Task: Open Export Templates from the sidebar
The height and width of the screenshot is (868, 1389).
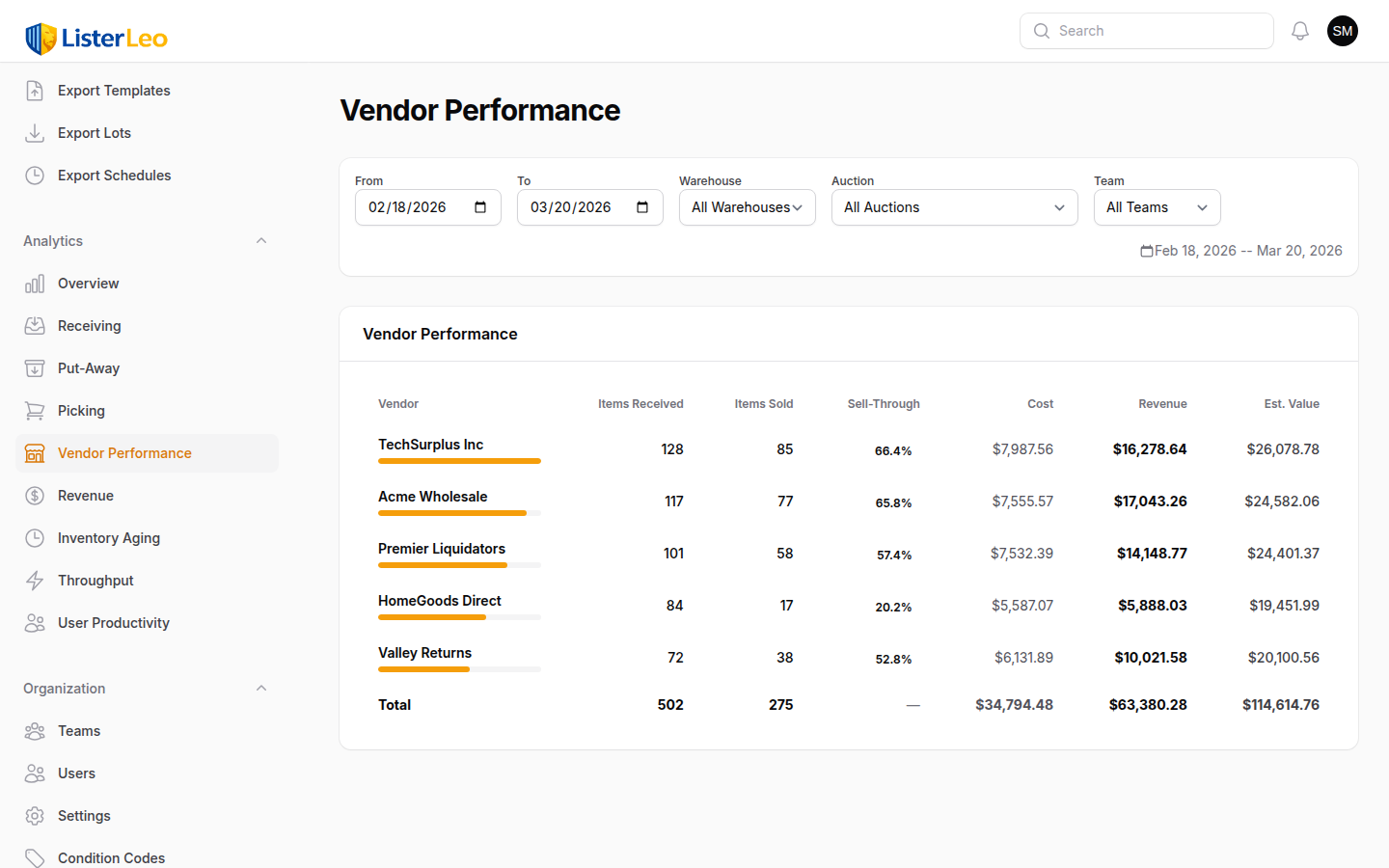Action: pos(114,91)
